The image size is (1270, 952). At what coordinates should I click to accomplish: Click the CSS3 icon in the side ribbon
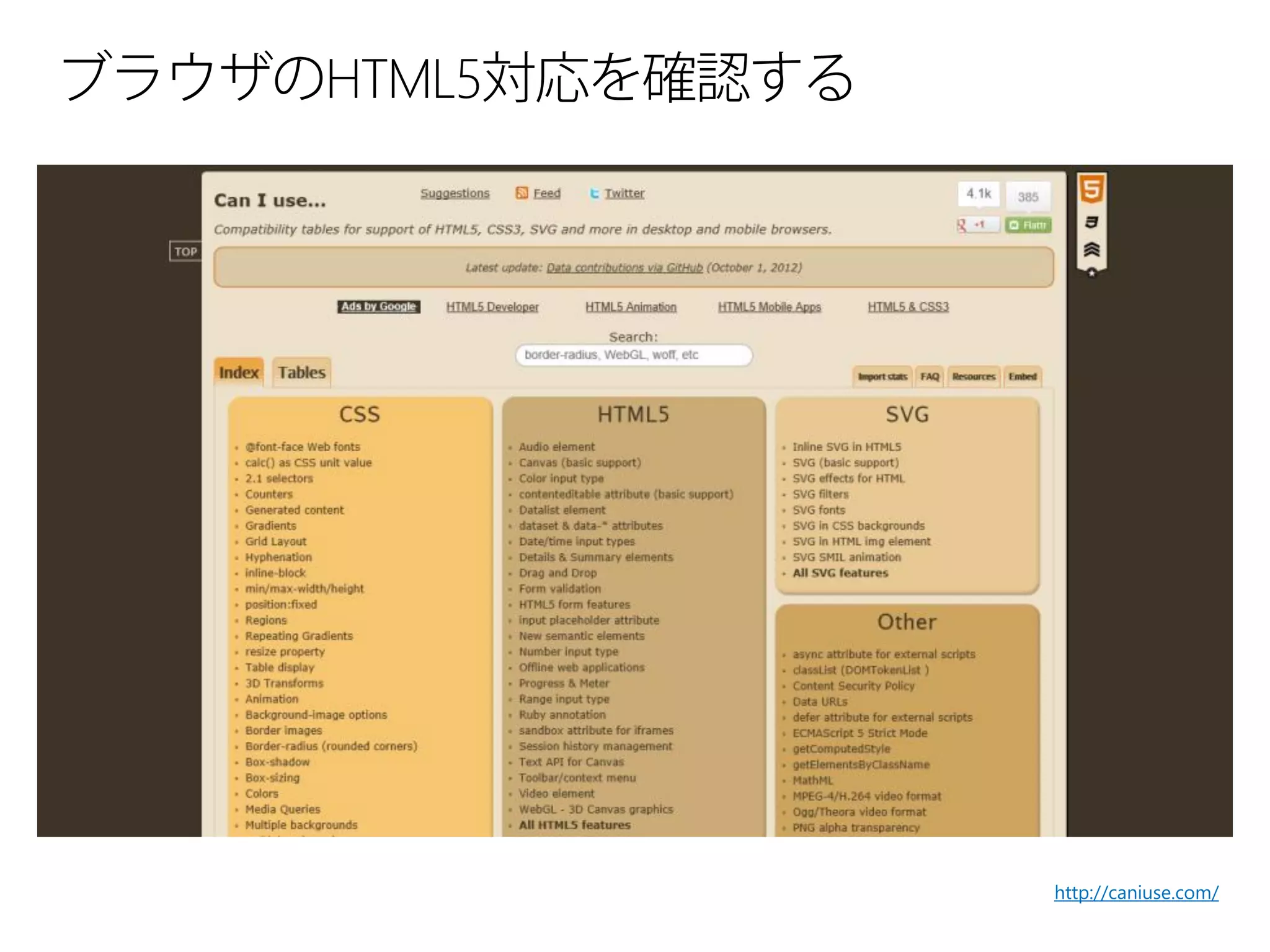point(1091,223)
